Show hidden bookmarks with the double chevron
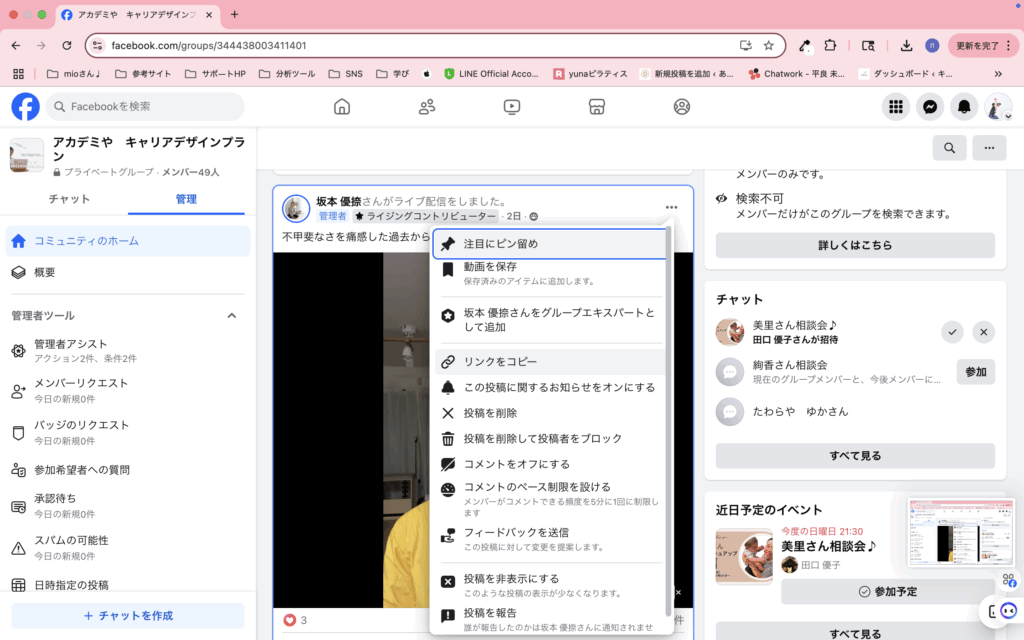 [998, 74]
